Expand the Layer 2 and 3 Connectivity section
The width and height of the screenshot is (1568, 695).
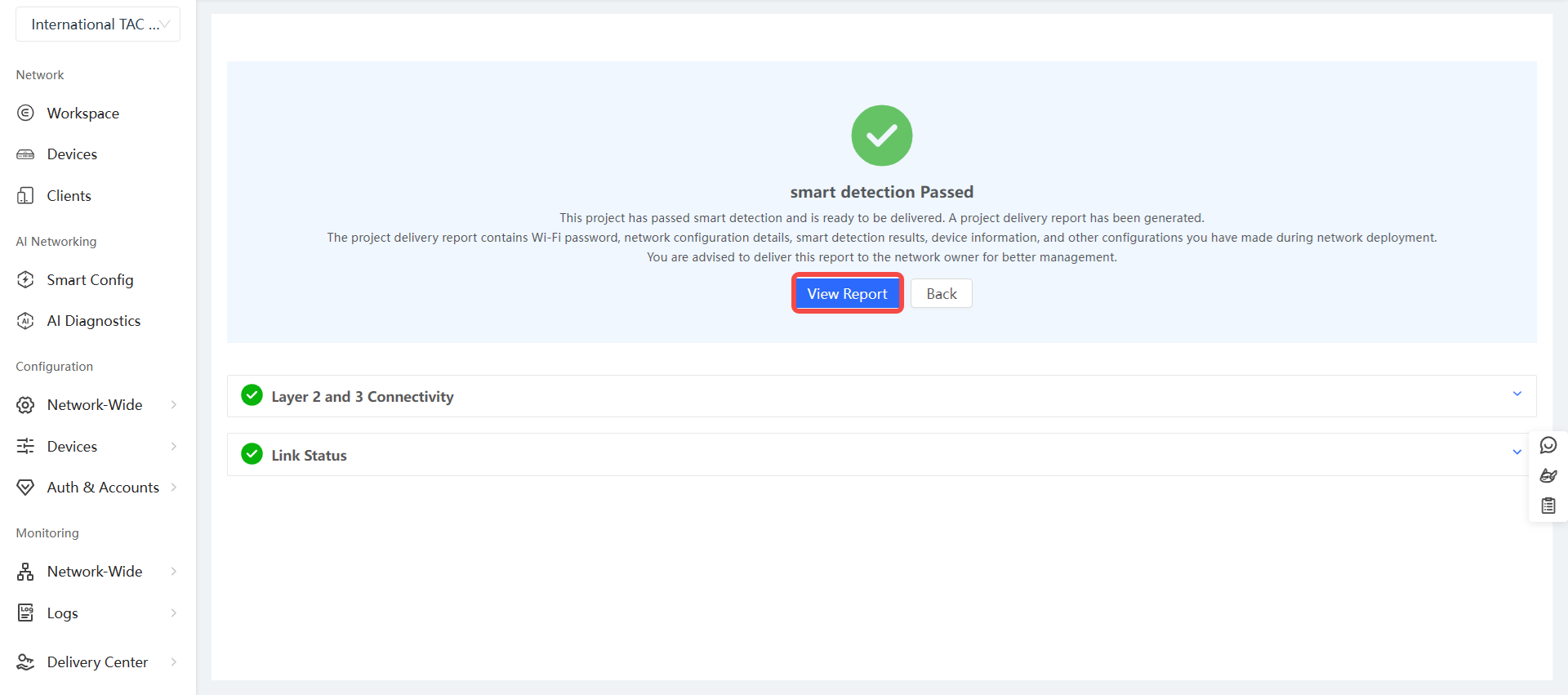(x=1517, y=394)
